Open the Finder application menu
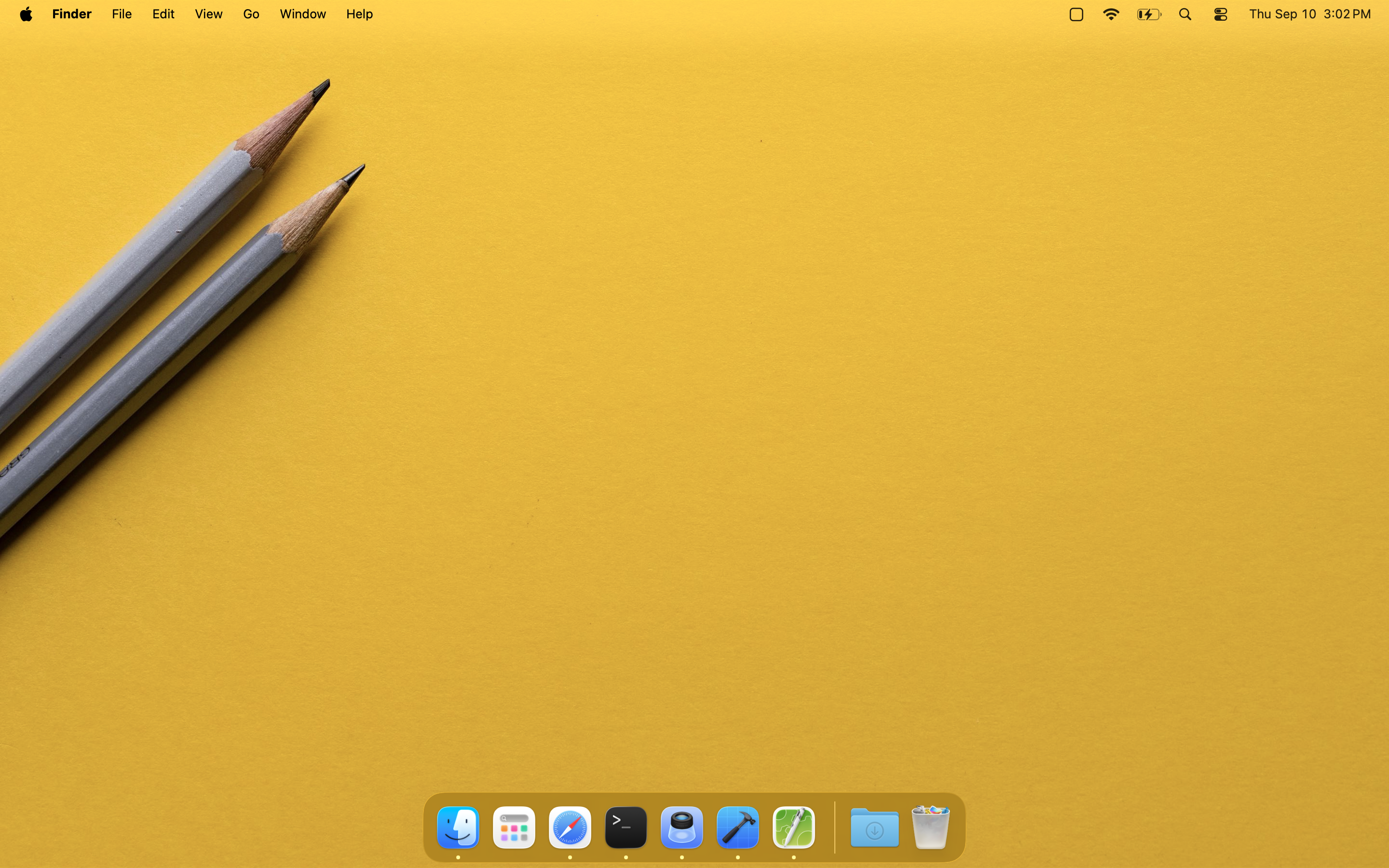1389x868 pixels. pos(72,14)
